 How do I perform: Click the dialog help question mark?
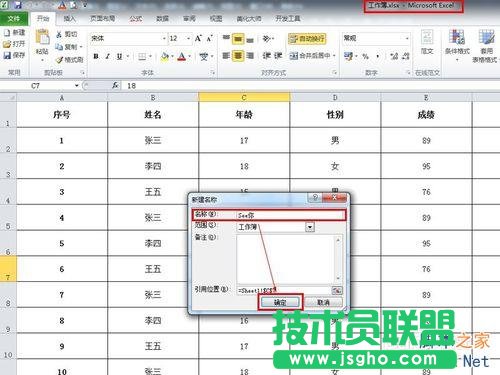(315, 198)
